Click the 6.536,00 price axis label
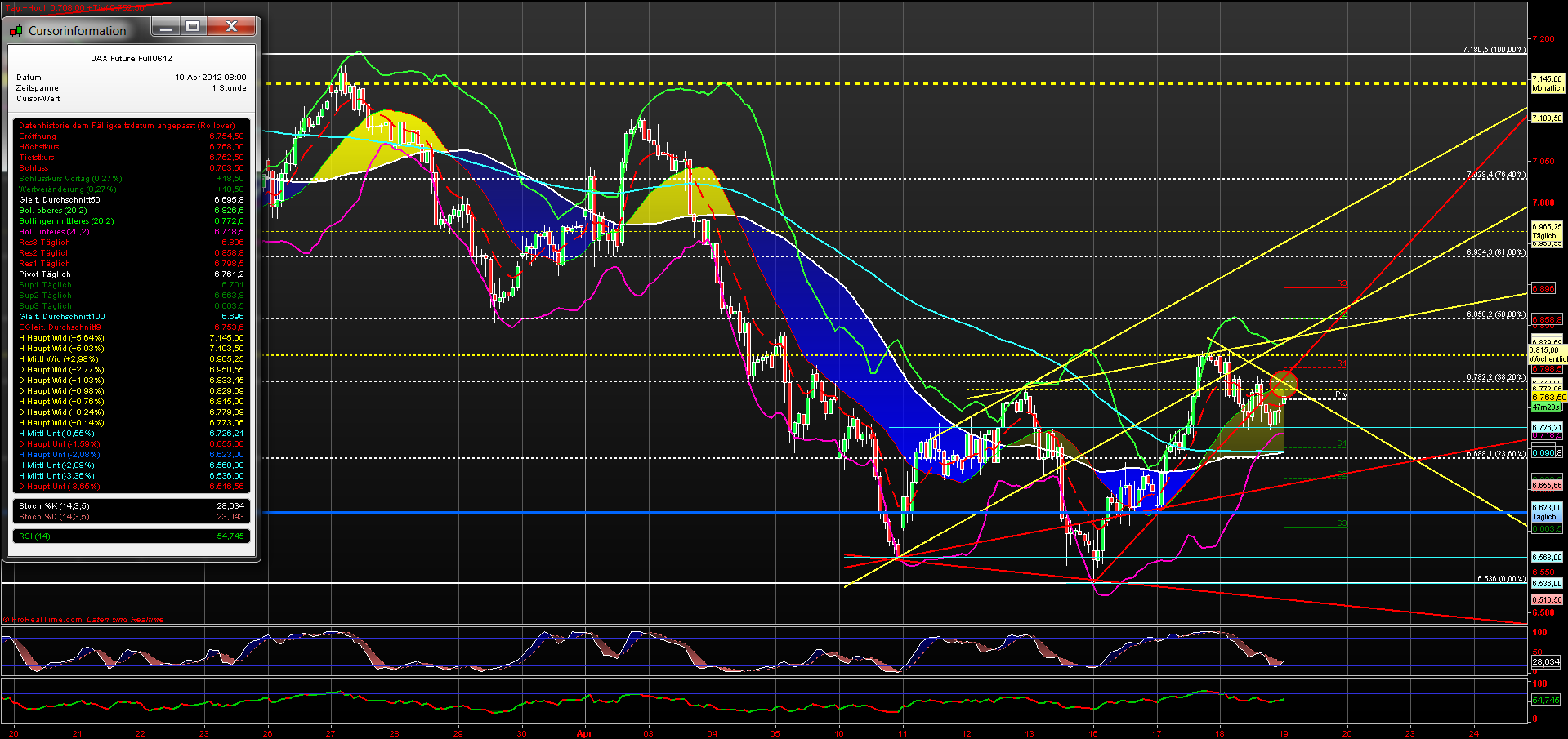The width and height of the screenshot is (1568, 739). [1547, 584]
